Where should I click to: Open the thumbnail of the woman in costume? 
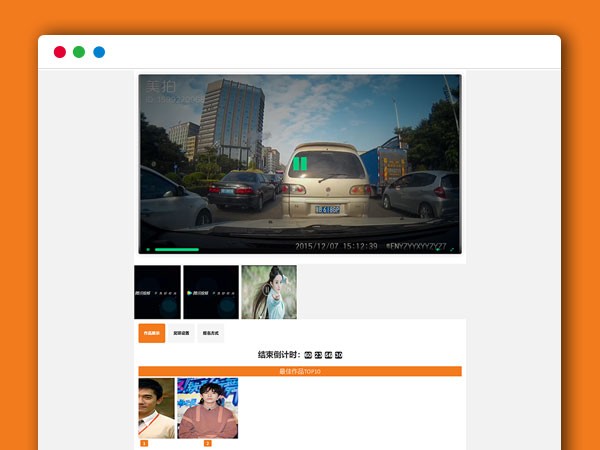tap(268, 292)
